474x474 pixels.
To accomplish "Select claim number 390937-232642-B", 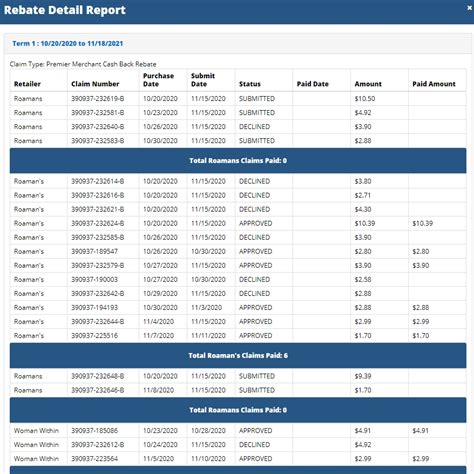I will point(98,293).
